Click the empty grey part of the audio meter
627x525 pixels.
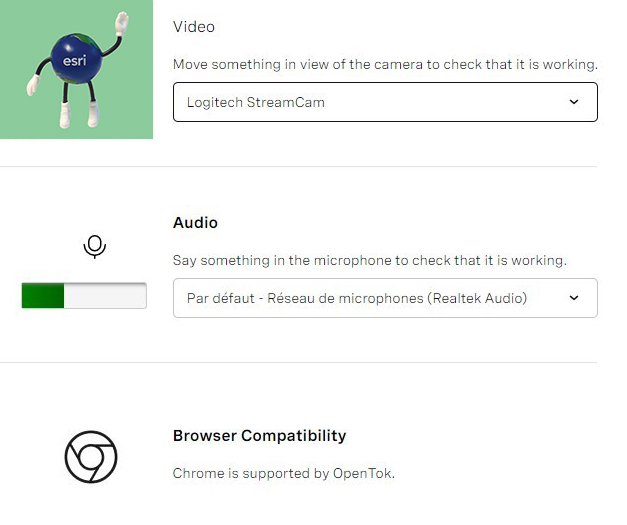pyautogui.click(x=105, y=296)
